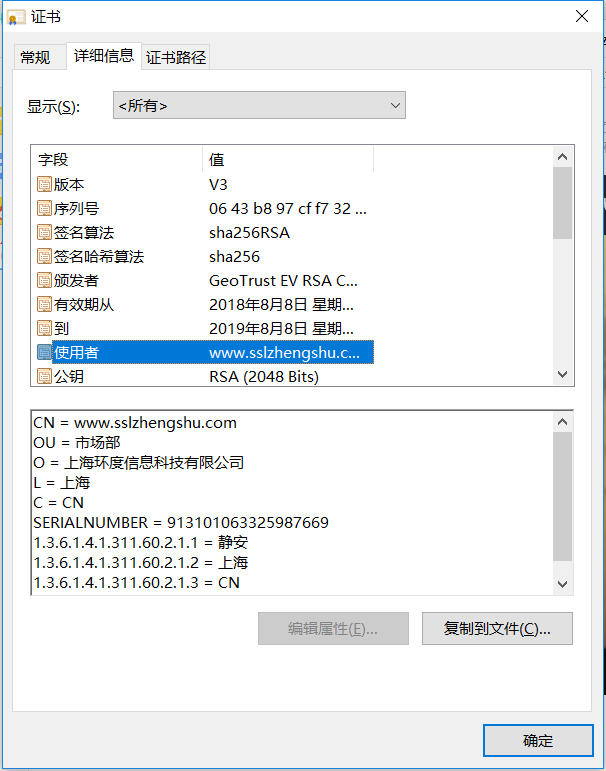Click the 公钥 field label
Viewport: 606px width, 771px height.
pyautogui.click(x=69, y=377)
